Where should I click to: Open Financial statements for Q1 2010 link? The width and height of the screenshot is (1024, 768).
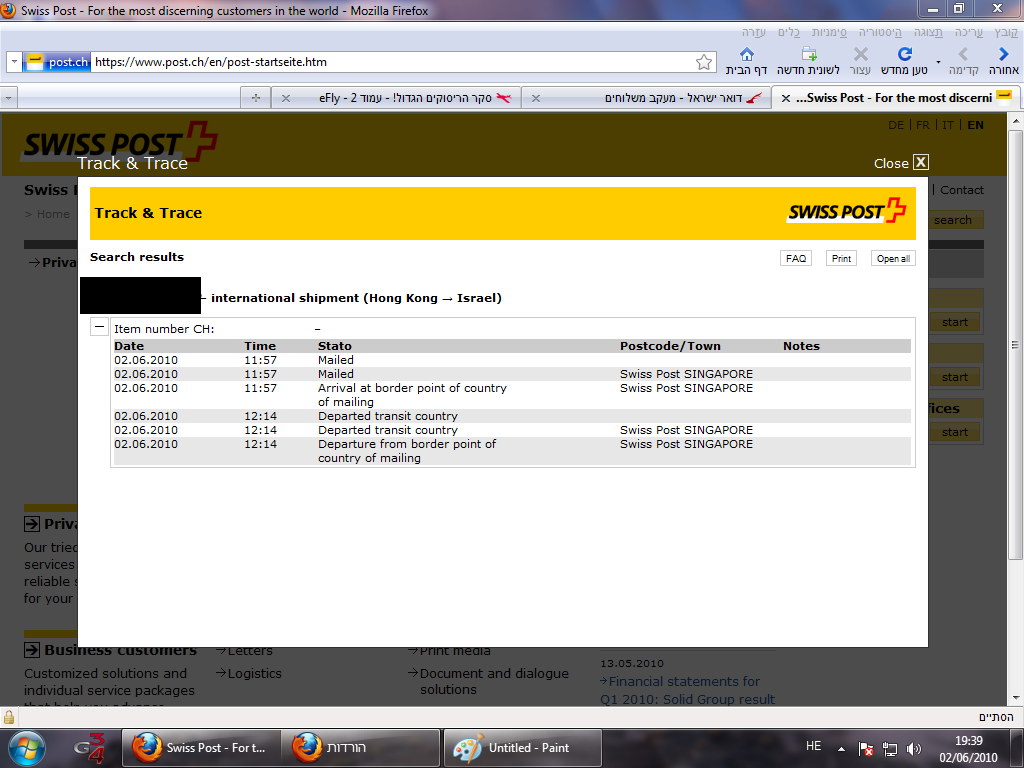pos(688,690)
